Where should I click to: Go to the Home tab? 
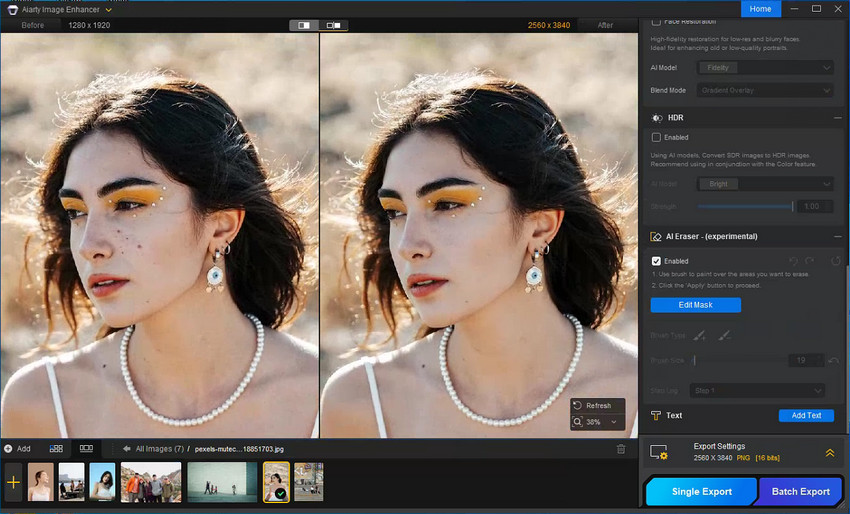click(761, 9)
